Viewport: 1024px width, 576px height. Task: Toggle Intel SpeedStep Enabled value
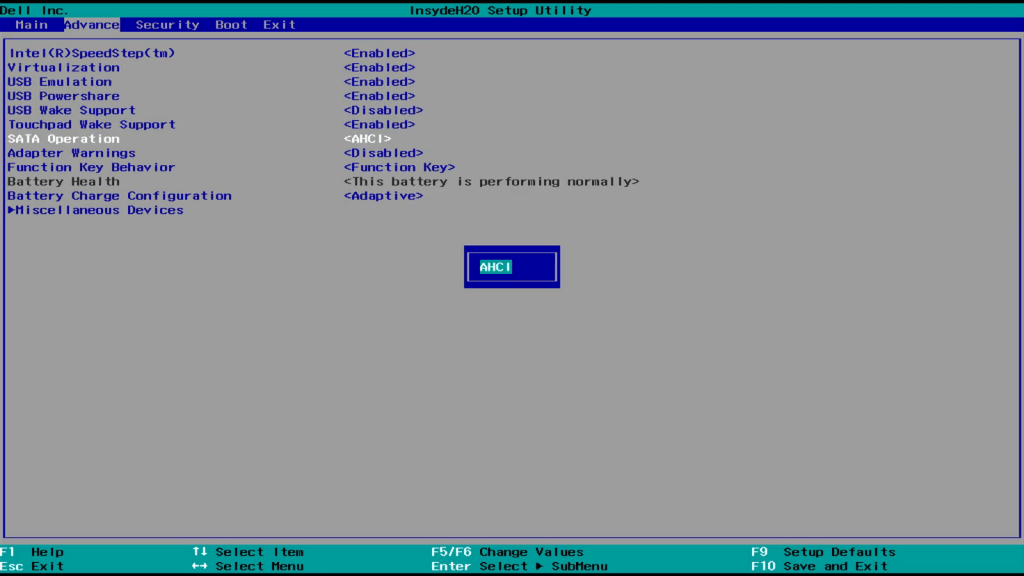click(x=379, y=53)
